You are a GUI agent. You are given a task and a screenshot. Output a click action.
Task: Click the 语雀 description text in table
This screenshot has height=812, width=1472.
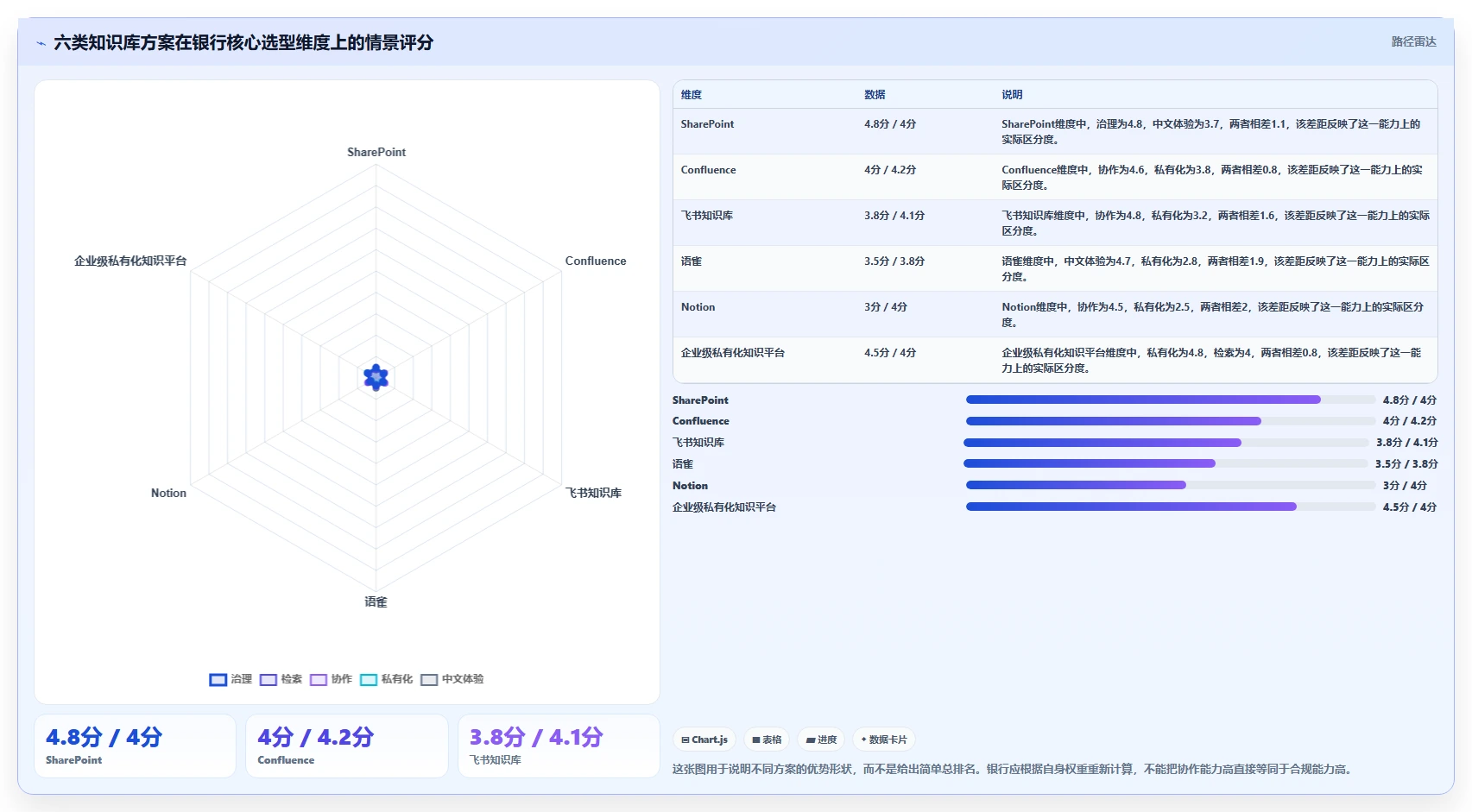[1216, 269]
